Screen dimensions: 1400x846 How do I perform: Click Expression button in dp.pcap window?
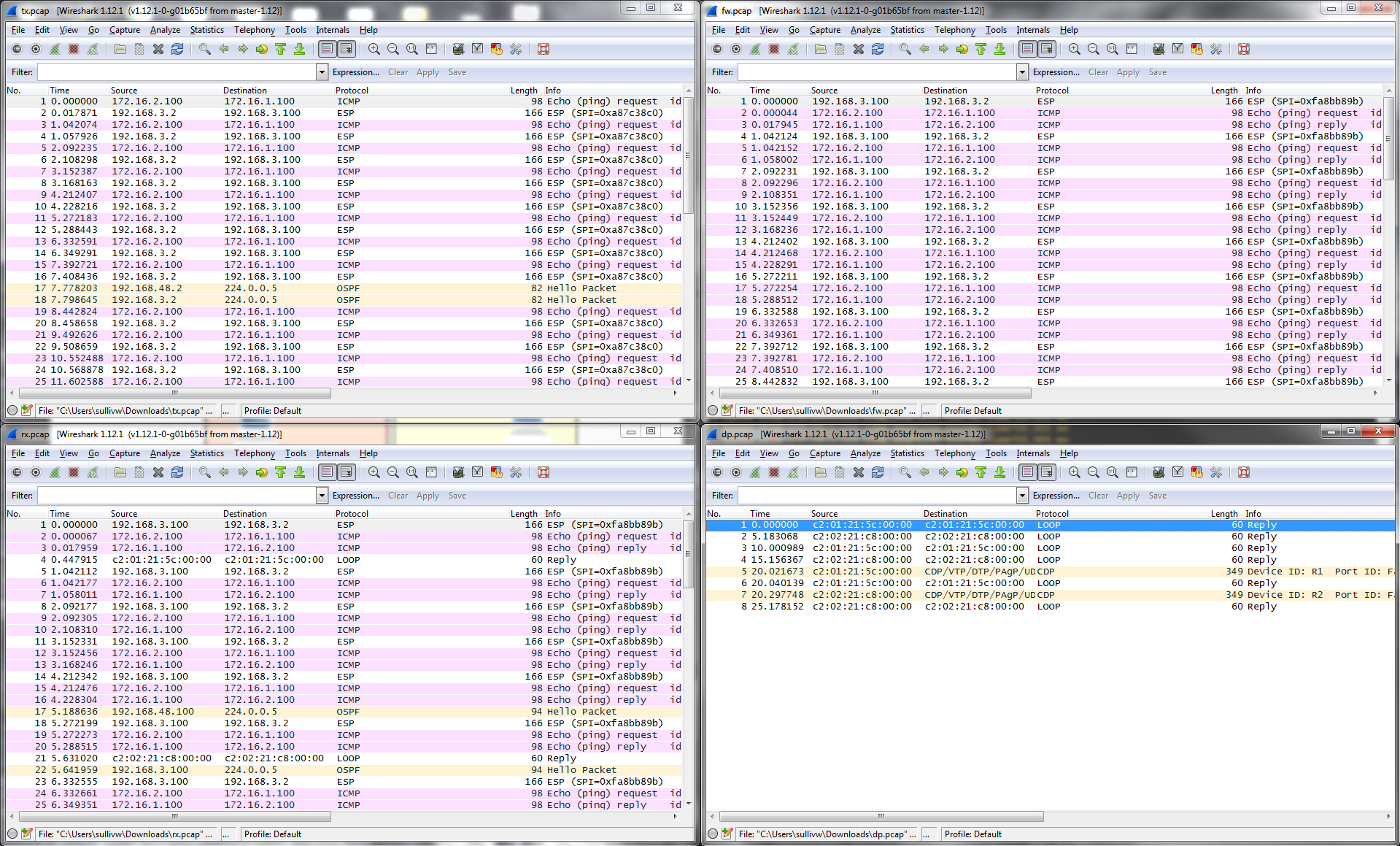[1056, 496]
